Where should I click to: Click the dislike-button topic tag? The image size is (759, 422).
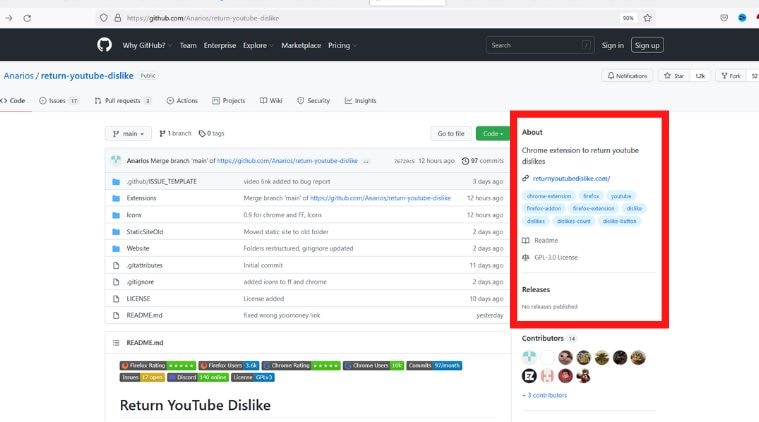pos(619,221)
